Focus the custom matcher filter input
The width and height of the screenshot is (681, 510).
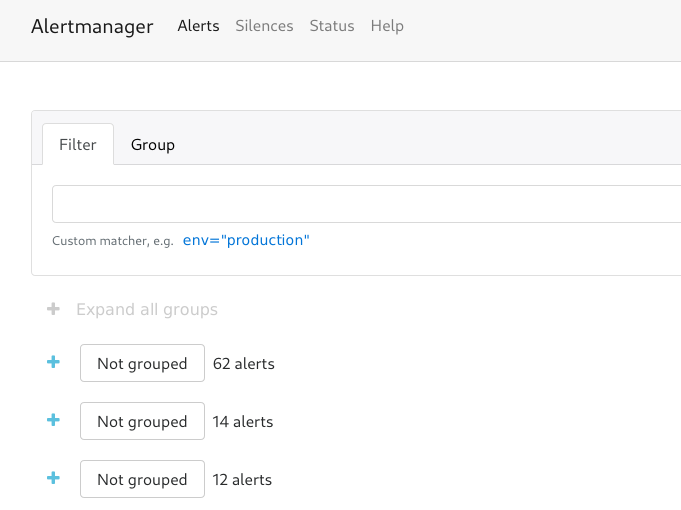pos(367,204)
